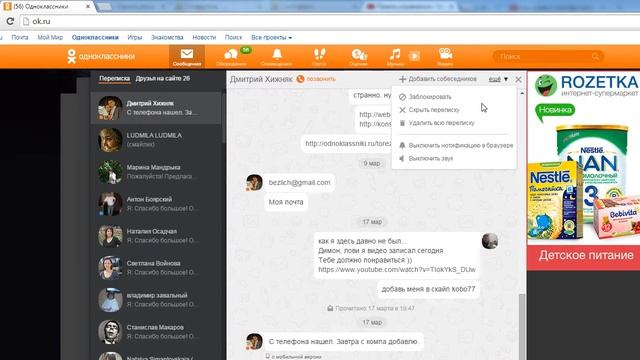Click the добавь меня в скайп kobo77 message

tap(428, 289)
